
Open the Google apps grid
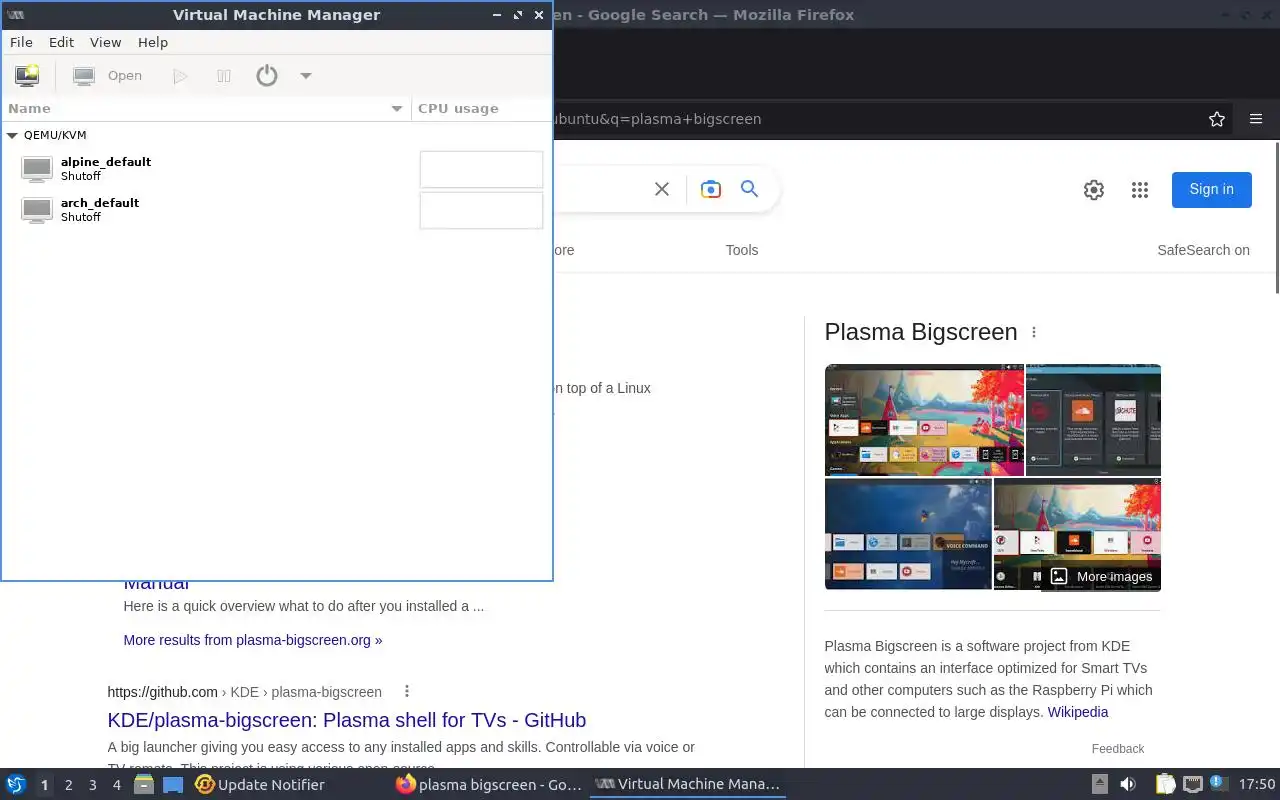pyautogui.click(x=1140, y=190)
